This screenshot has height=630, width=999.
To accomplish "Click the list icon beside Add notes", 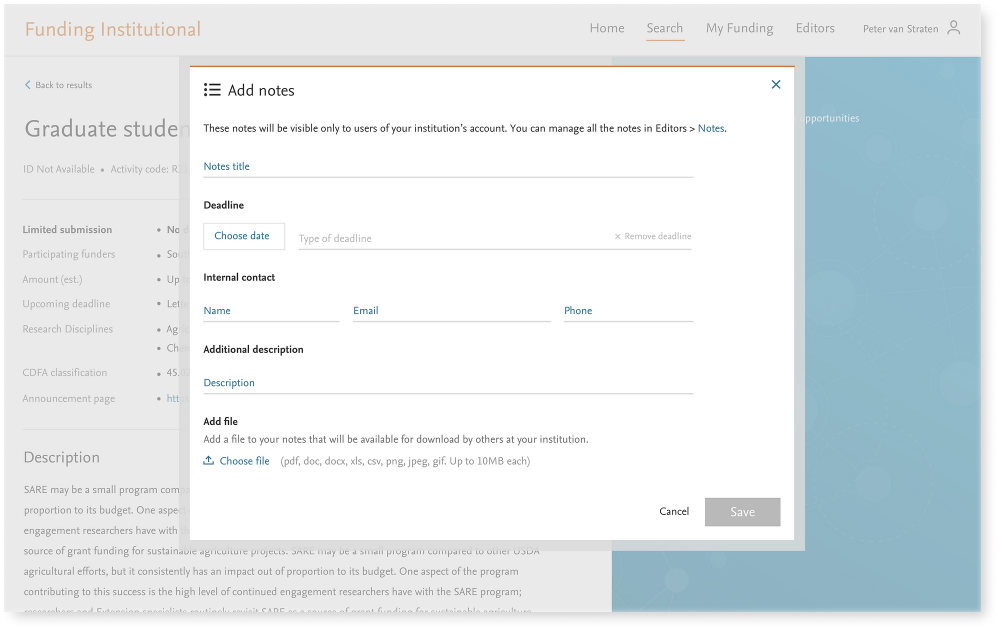I will click(212, 90).
